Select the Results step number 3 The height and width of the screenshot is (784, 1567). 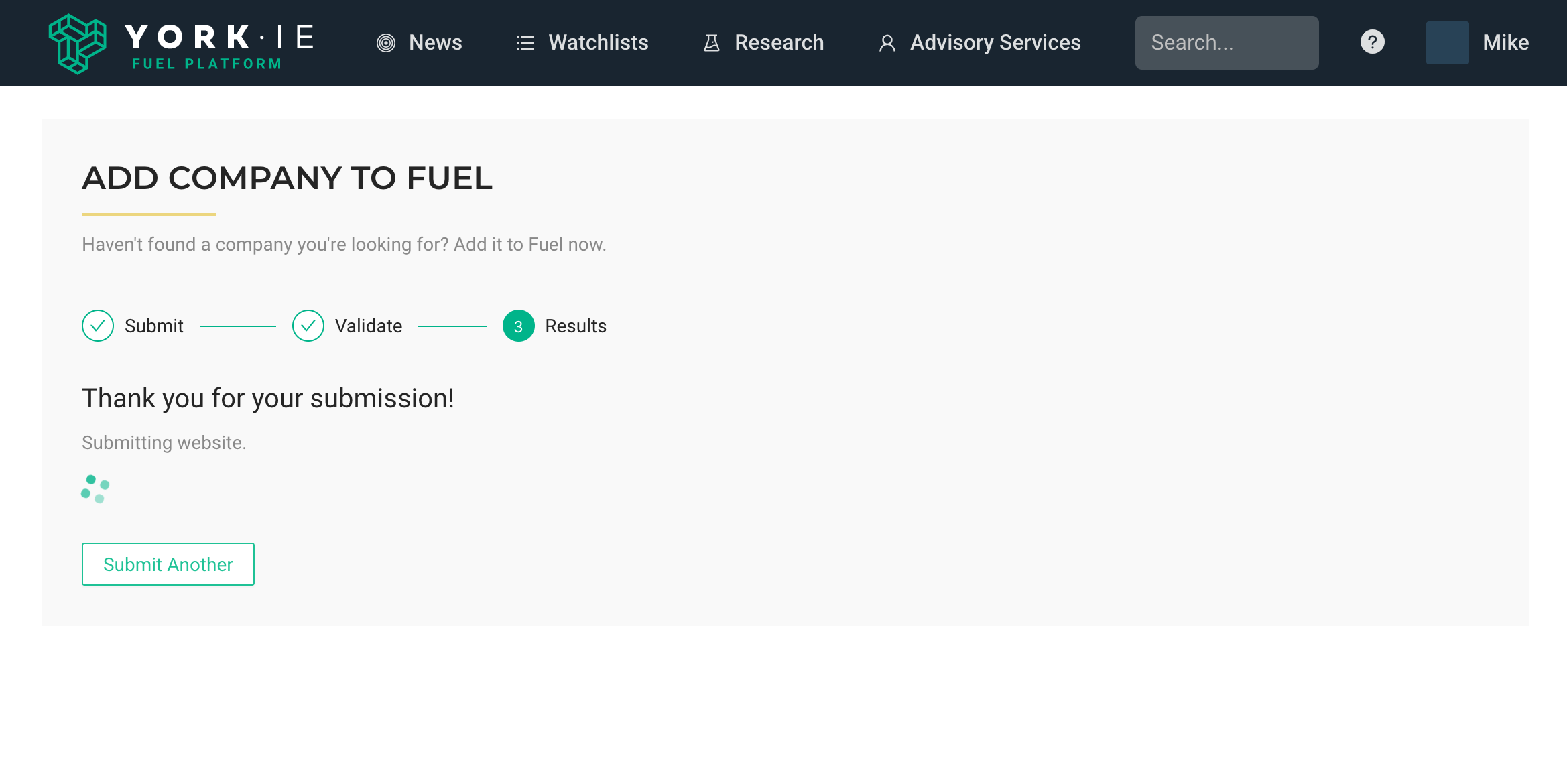point(518,326)
